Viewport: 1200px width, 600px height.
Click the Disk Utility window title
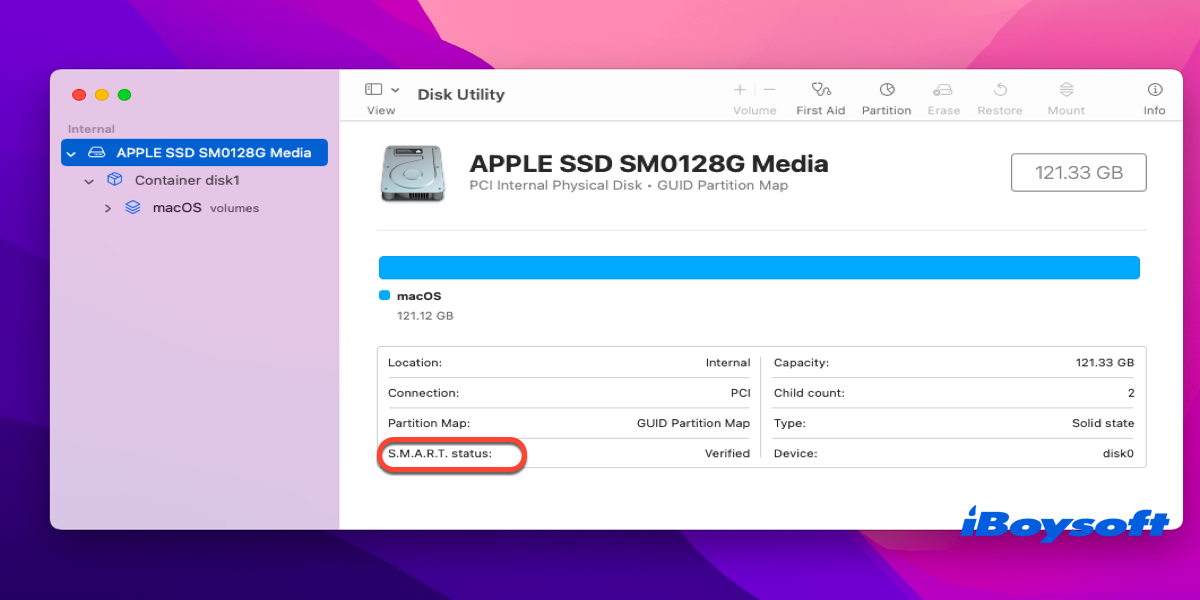461,94
